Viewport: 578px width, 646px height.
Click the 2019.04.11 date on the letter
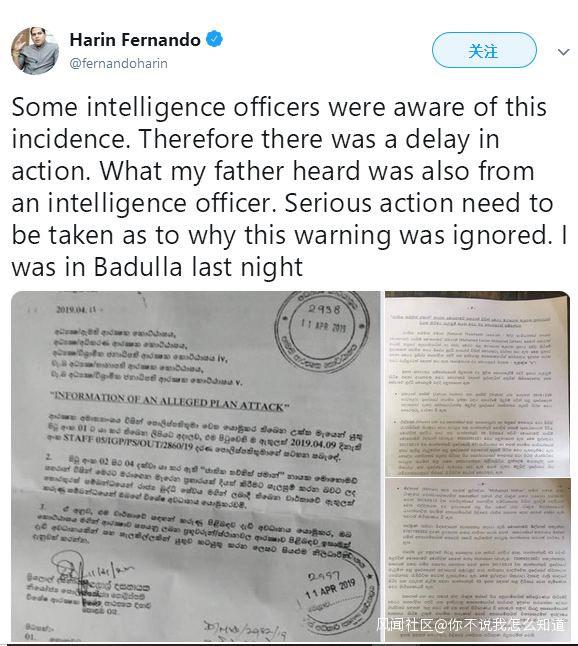pos(72,310)
